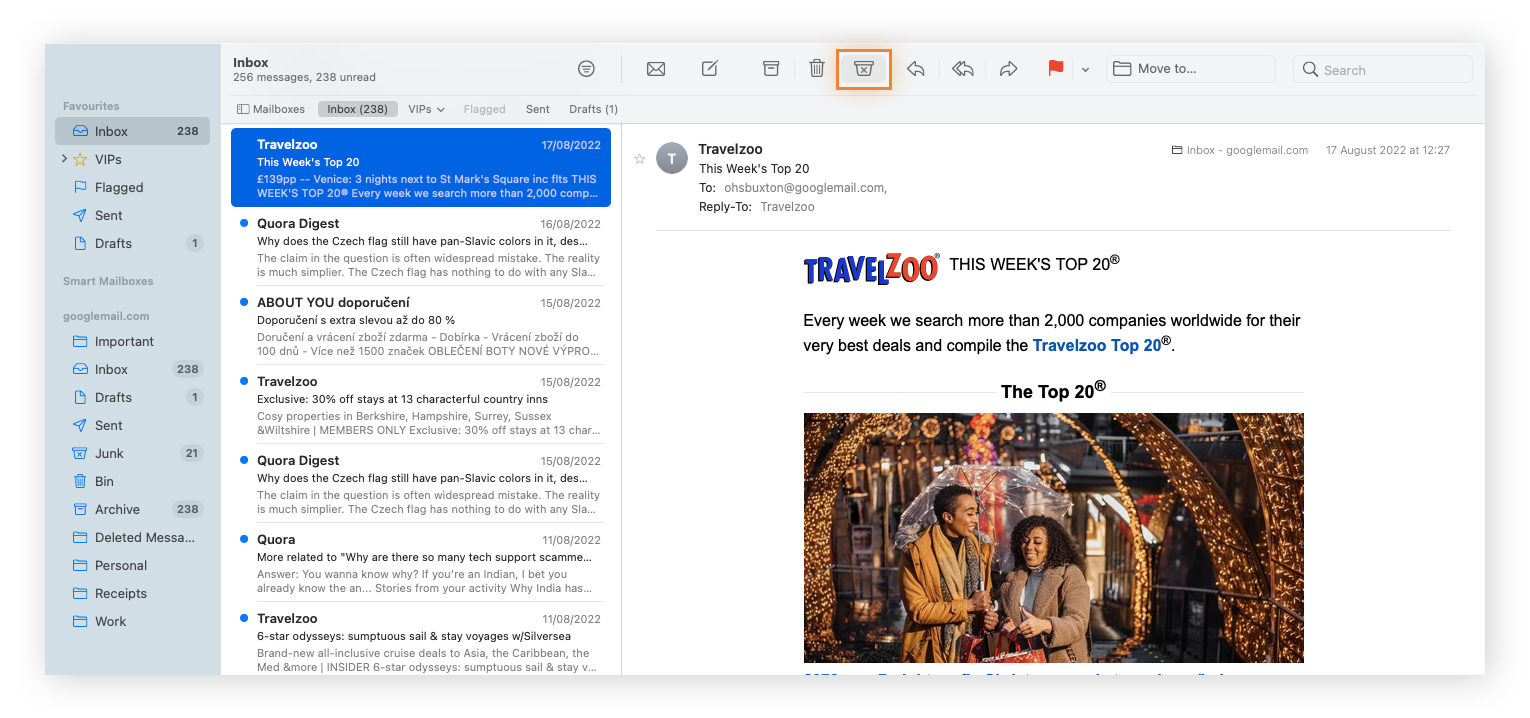The height and width of the screenshot is (718, 1530).
Task: Move selected message to Junk
Action: click(864, 69)
